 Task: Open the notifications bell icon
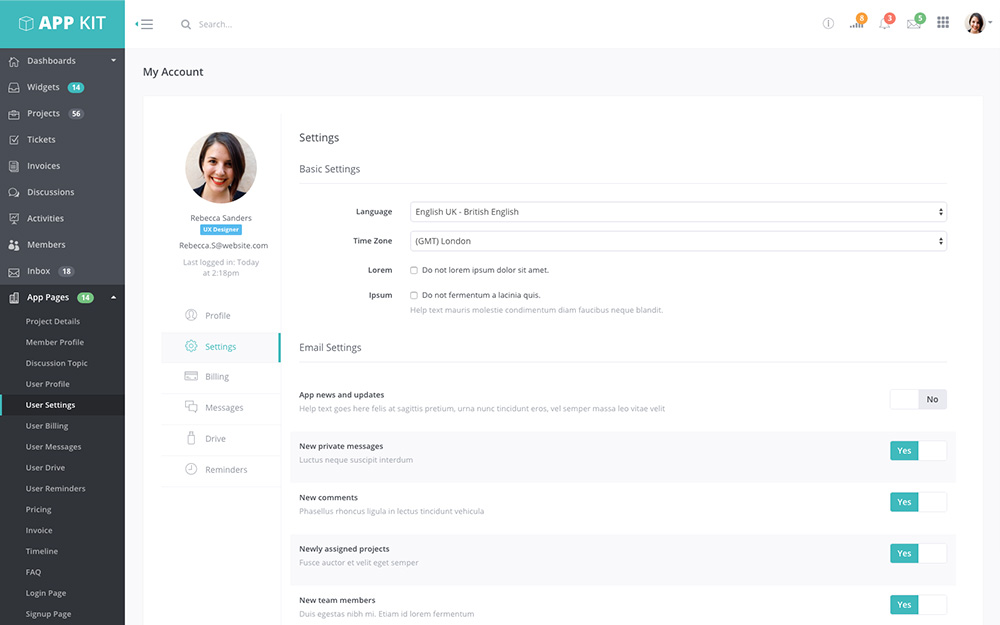click(x=884, y=24)
